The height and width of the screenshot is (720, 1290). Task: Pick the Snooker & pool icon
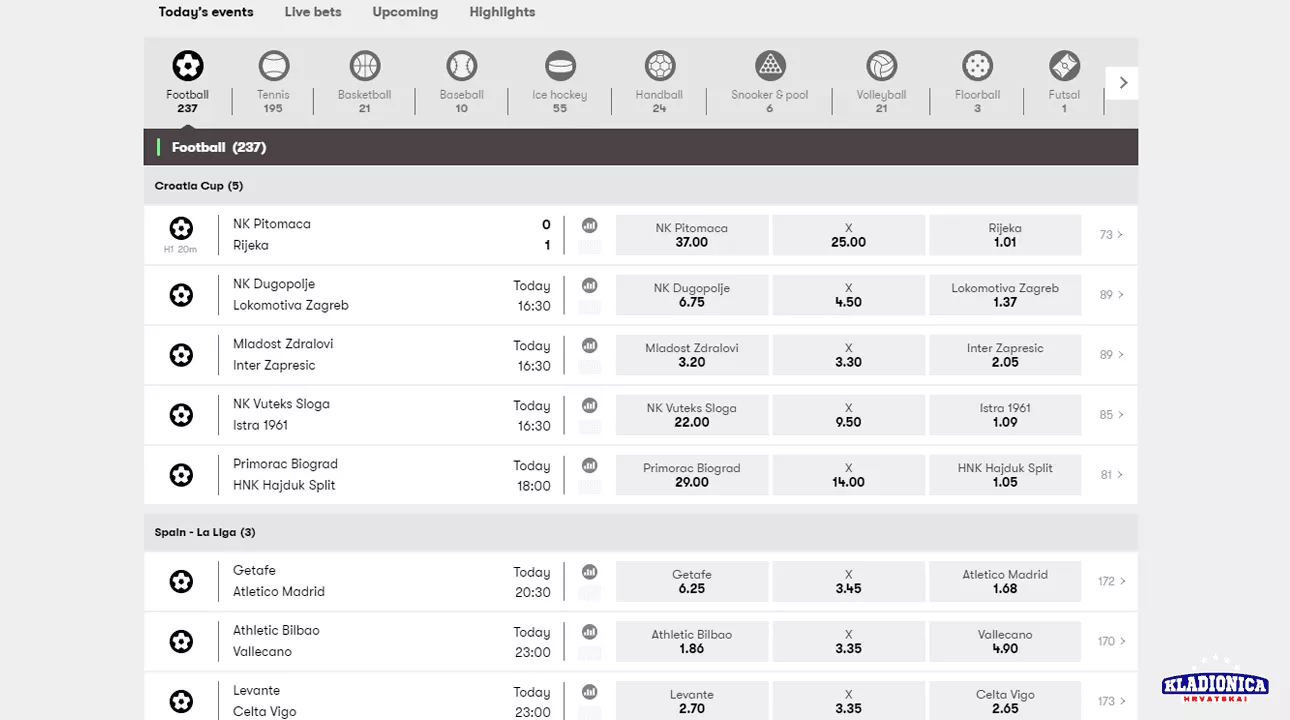click(769, 67)
